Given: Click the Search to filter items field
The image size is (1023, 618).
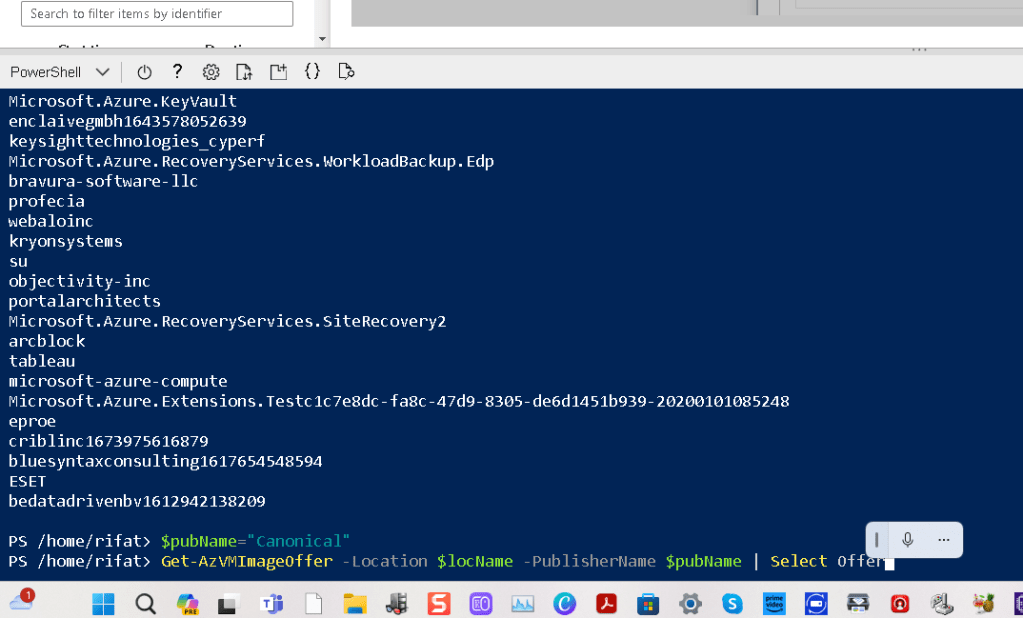Looking at the screenshot, I should click(157, 14).
